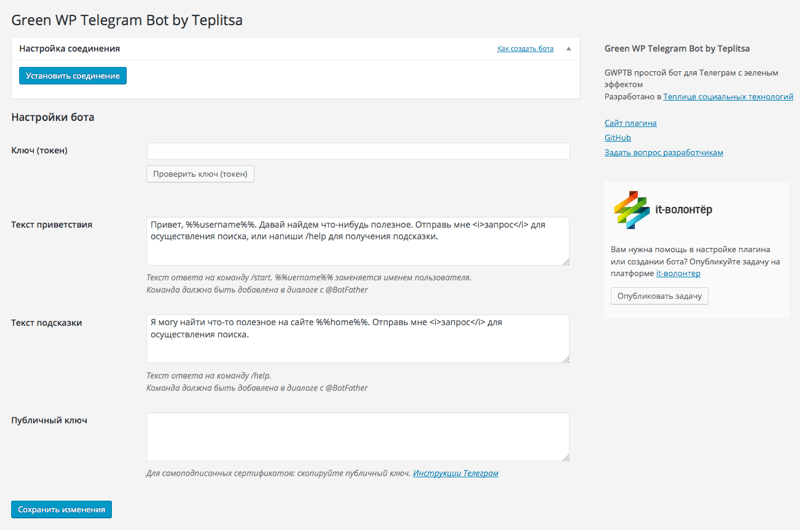
Task: Collapse the Настройка соединения panel arrow
Action: (x=569, y=48)
